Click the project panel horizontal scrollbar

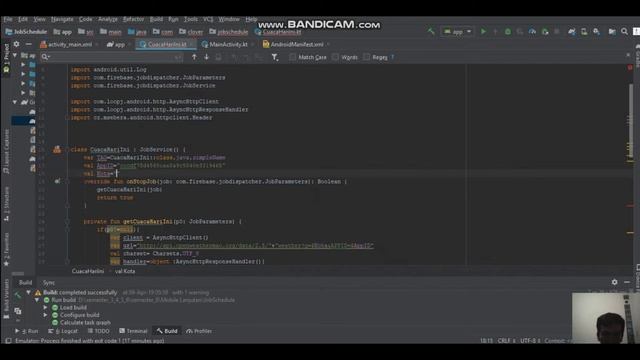[x=18, y=273]
